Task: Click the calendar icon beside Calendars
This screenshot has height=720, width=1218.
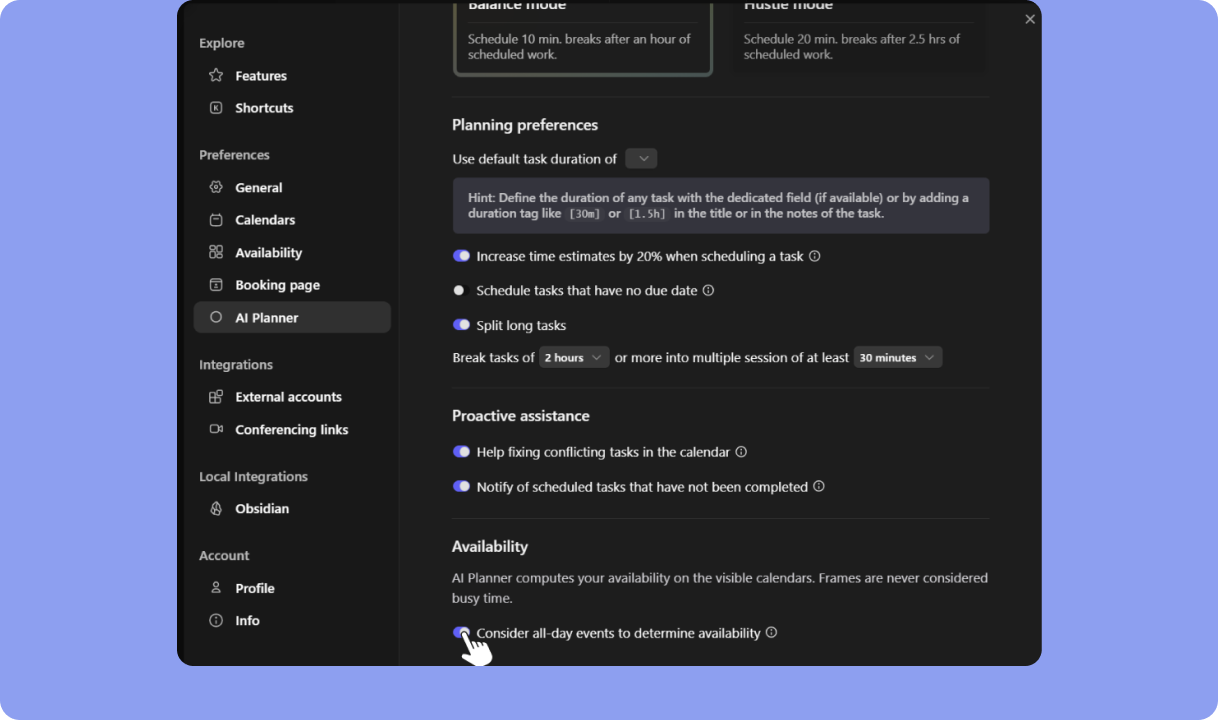Action: tap(216, 219)
